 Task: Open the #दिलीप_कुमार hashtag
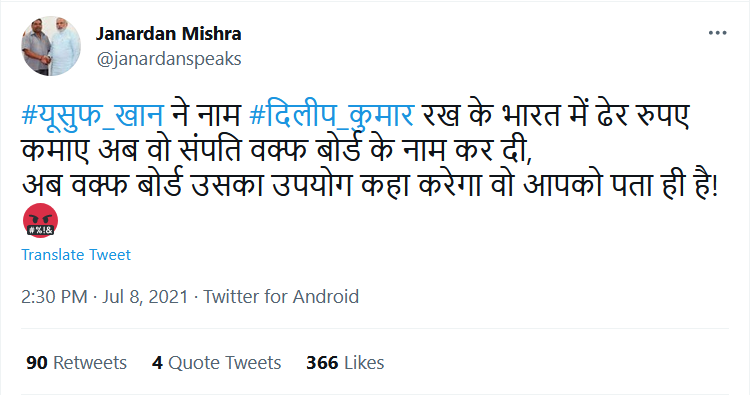(x=332, y=116)
